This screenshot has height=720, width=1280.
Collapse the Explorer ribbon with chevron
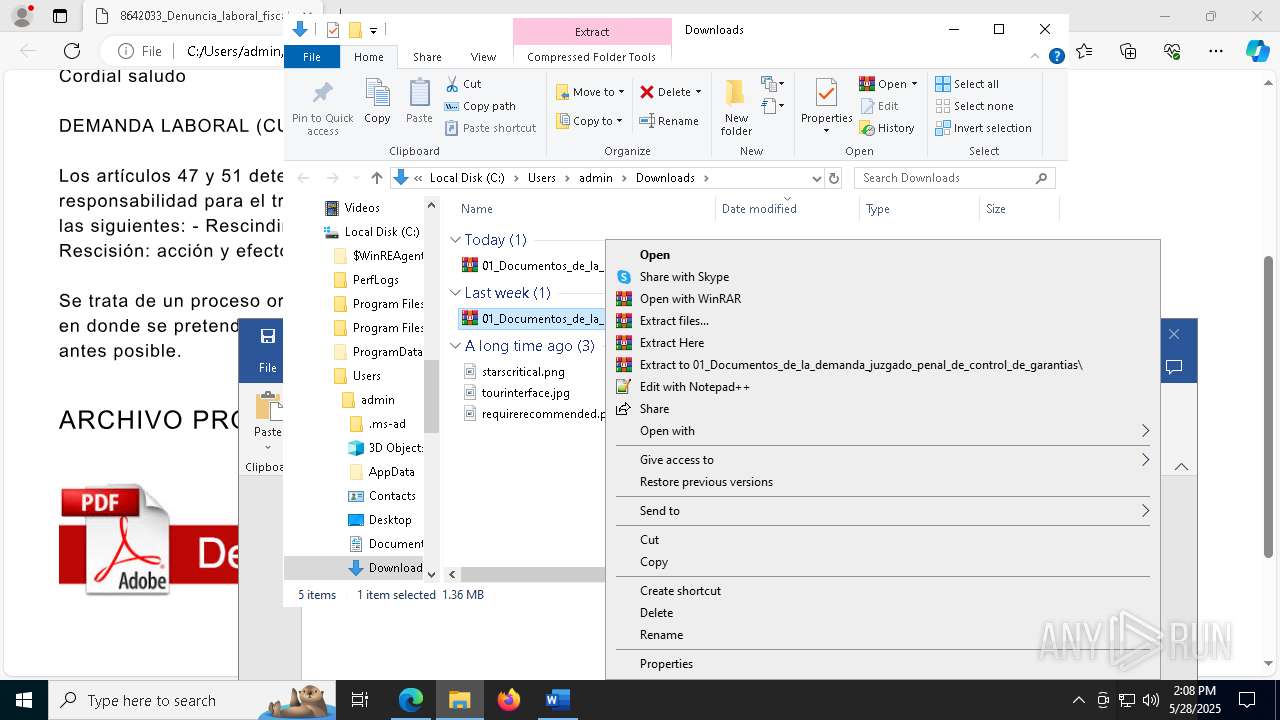tap(1036, 57)
